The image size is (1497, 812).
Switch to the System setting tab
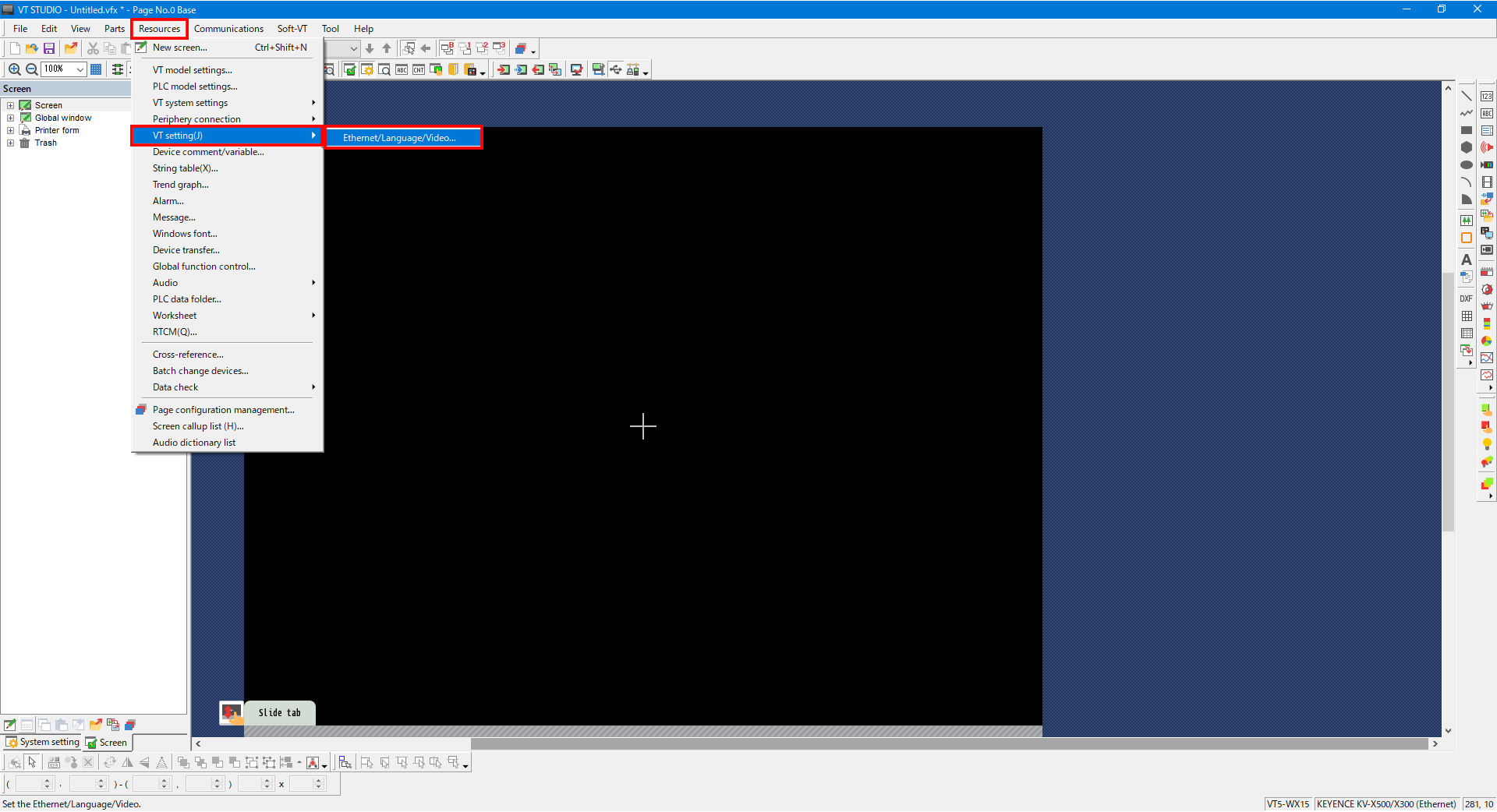[x=44, y=743]
